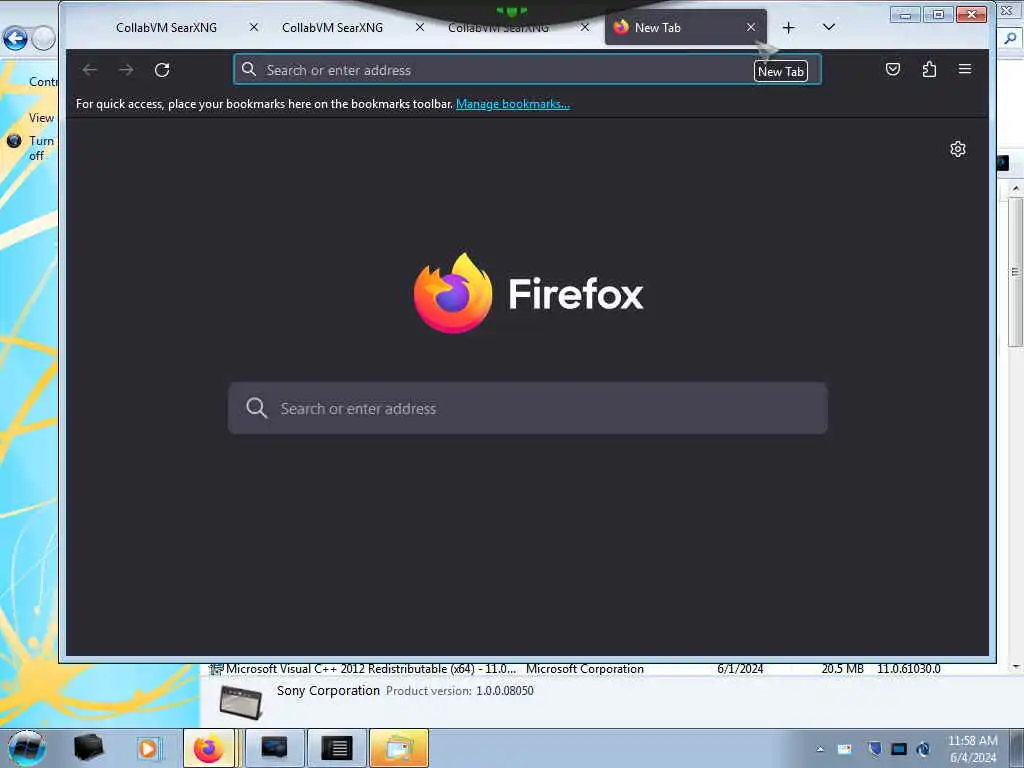Focus the center page search box
The height and width of the screenshot is (768, 1024).
528,408
